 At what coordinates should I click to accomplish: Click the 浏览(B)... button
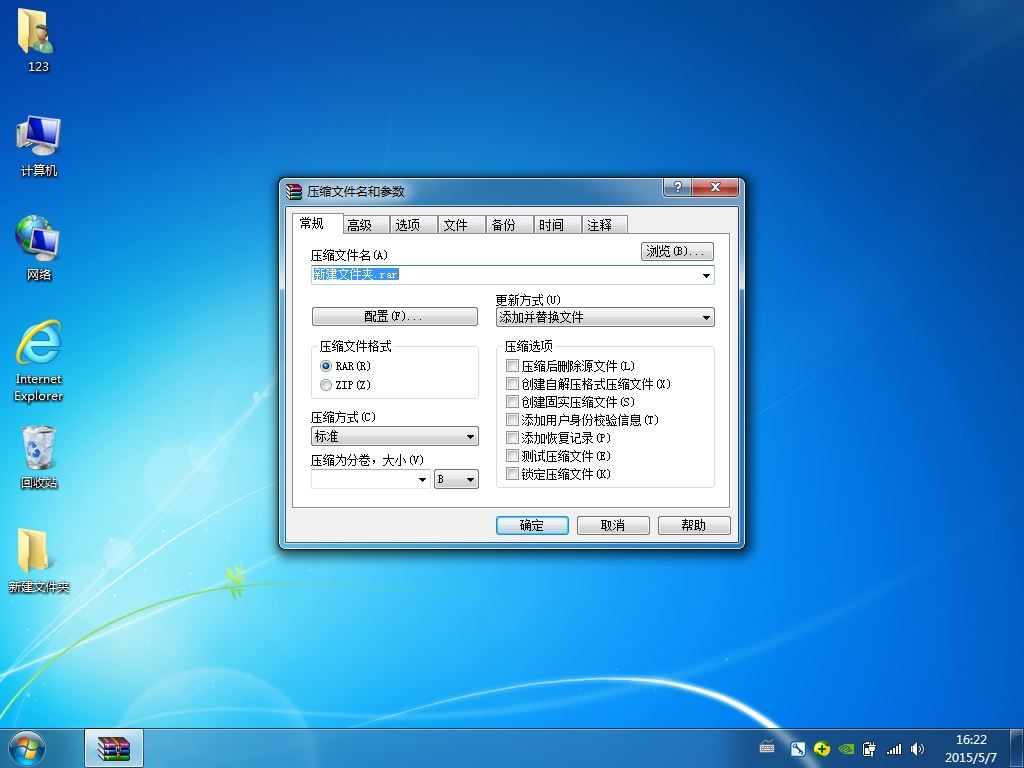point(677,251)
